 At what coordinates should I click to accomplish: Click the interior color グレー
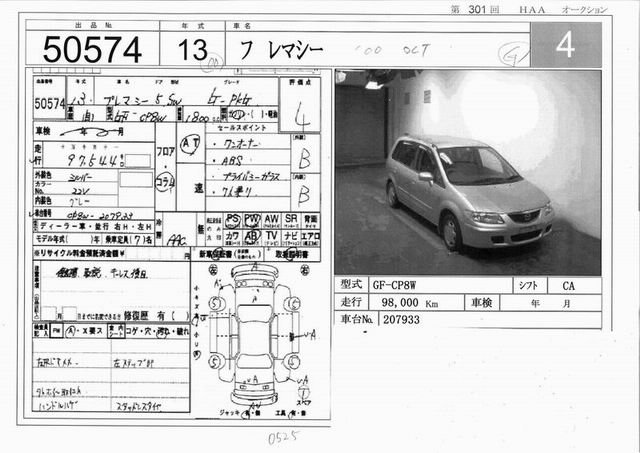coord(78,202)
